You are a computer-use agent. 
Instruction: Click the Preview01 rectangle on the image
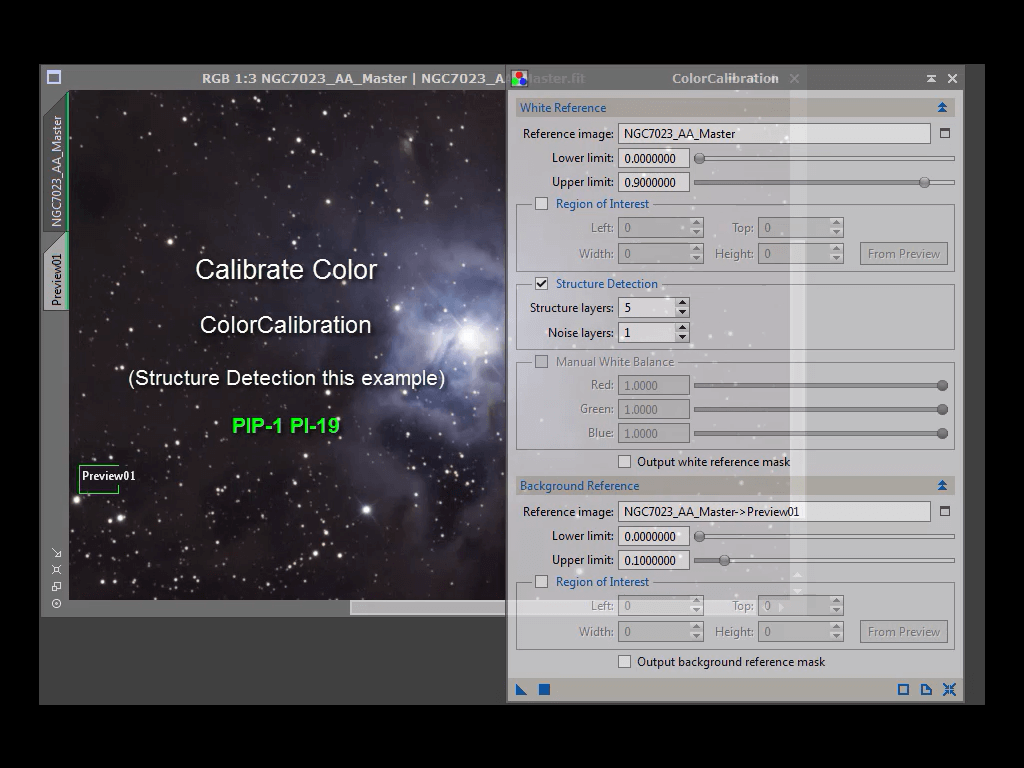pos(99,479)
